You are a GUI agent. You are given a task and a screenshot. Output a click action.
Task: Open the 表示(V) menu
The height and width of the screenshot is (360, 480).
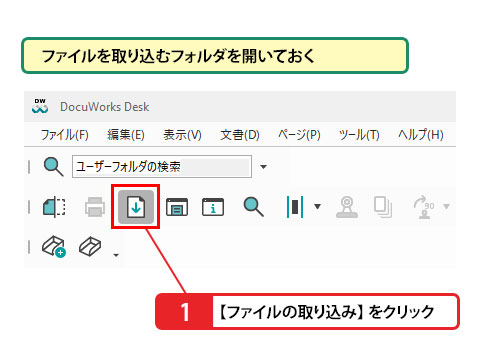[182, 135]
